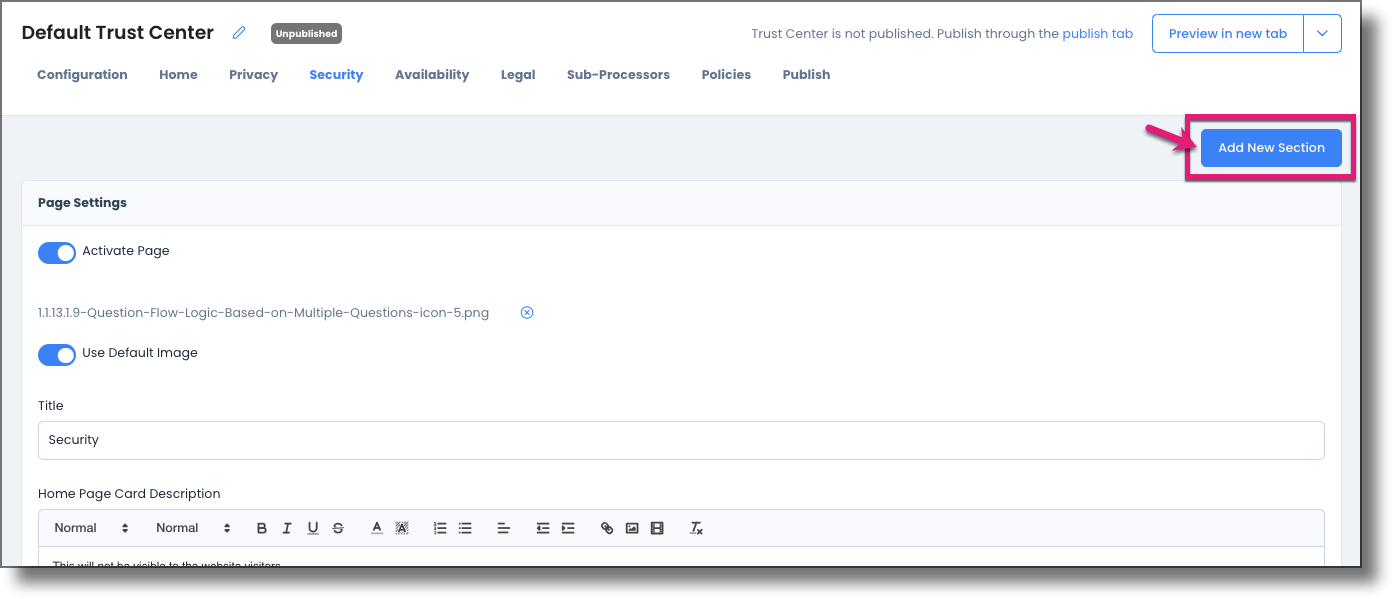This screenshot has width=1393, height=599.
Task: Increase the text indent
Action: 568,528
